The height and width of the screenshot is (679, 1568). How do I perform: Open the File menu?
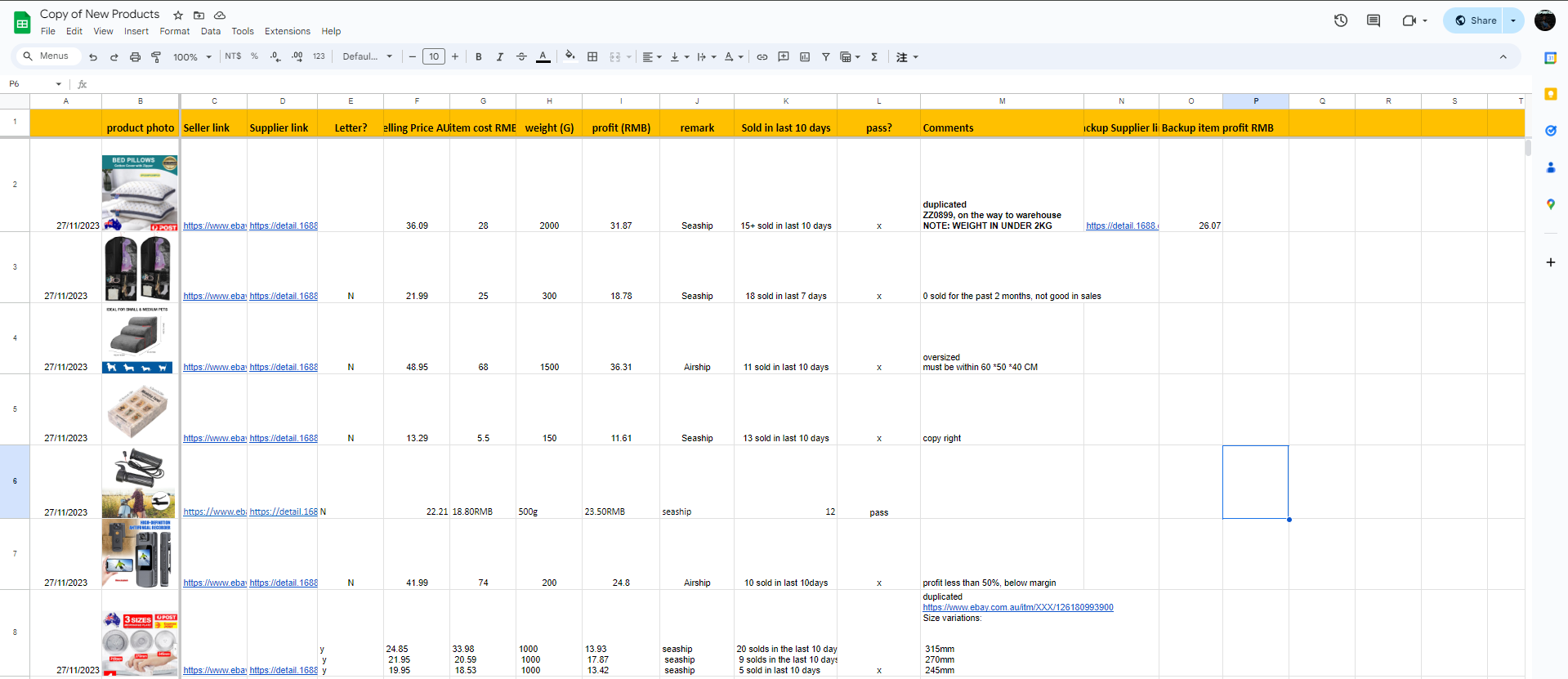tap(48, 31)
